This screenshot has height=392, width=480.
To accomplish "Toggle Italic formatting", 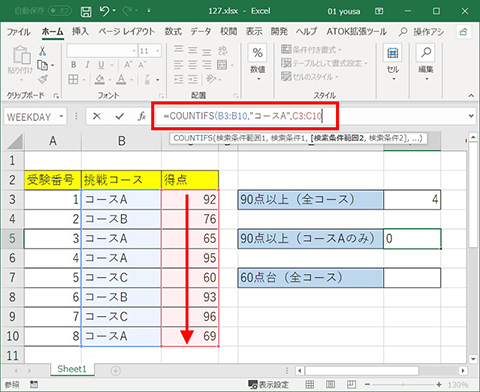I will 87,65.
